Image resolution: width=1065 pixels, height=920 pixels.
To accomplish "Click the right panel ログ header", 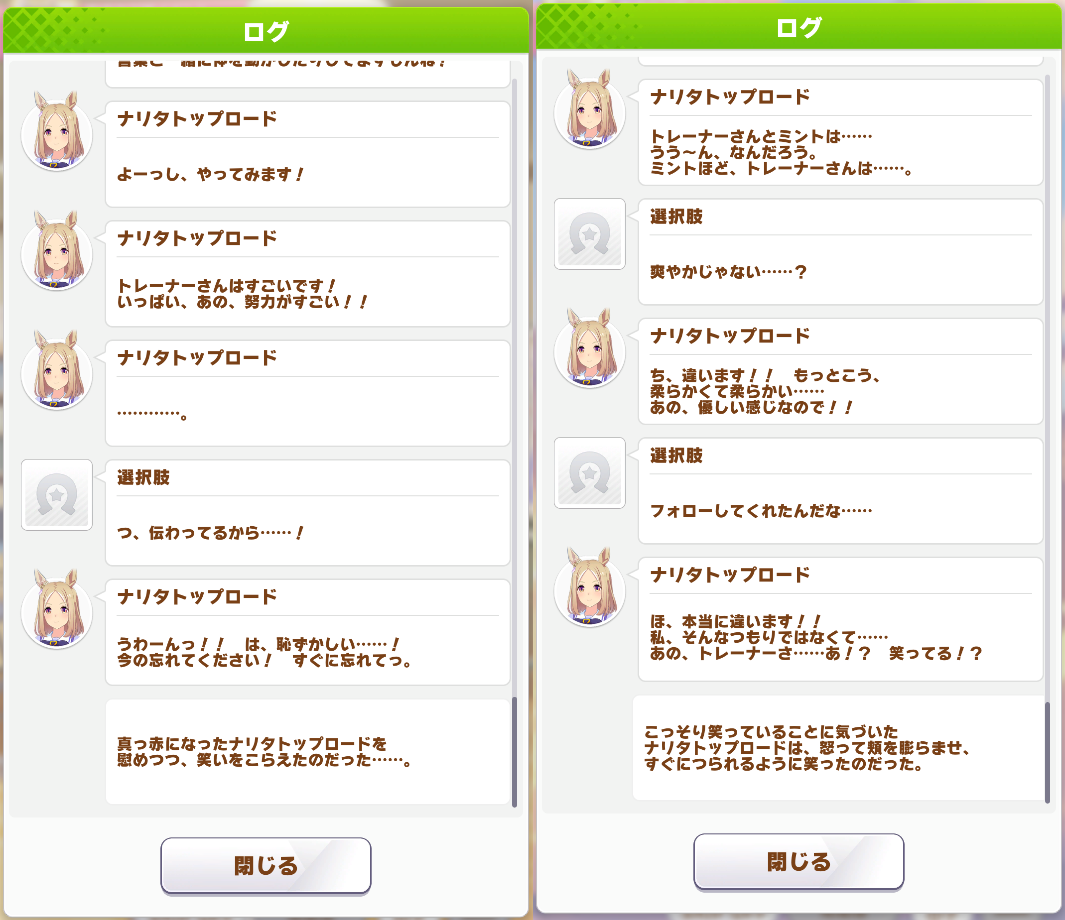I will point(799,27).
